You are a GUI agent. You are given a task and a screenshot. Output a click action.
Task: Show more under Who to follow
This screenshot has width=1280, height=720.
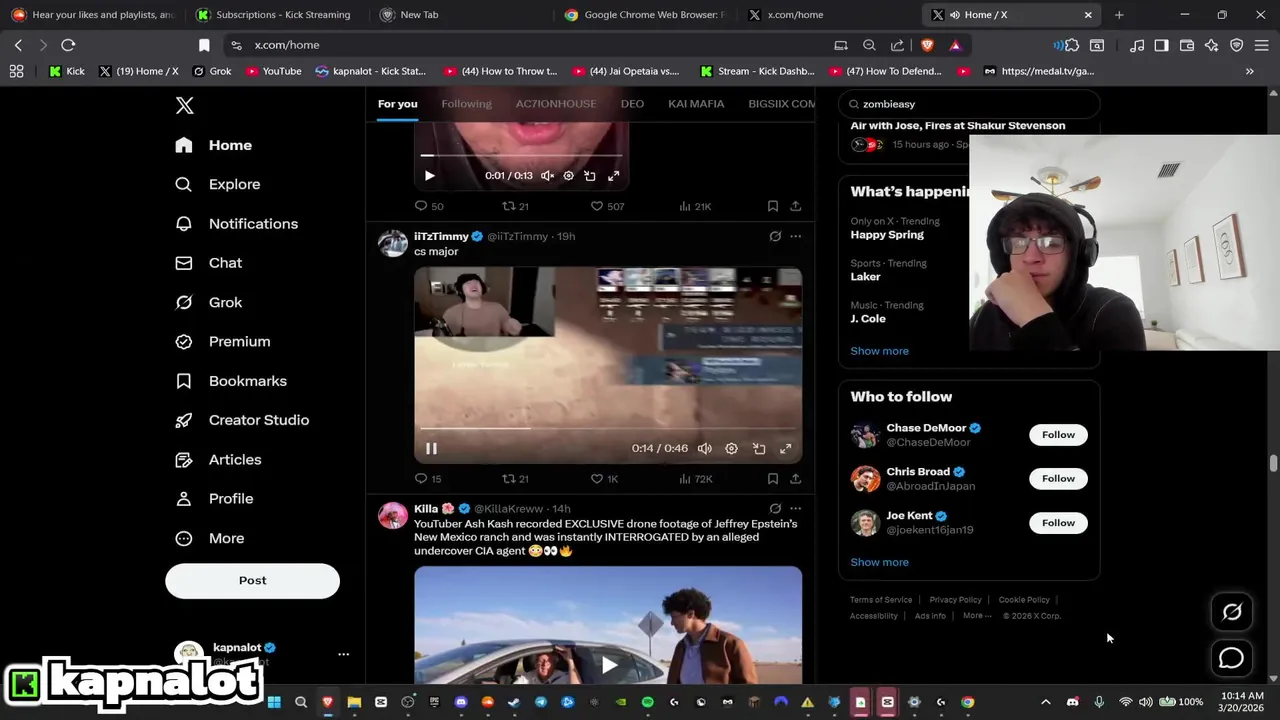(879, 562)
